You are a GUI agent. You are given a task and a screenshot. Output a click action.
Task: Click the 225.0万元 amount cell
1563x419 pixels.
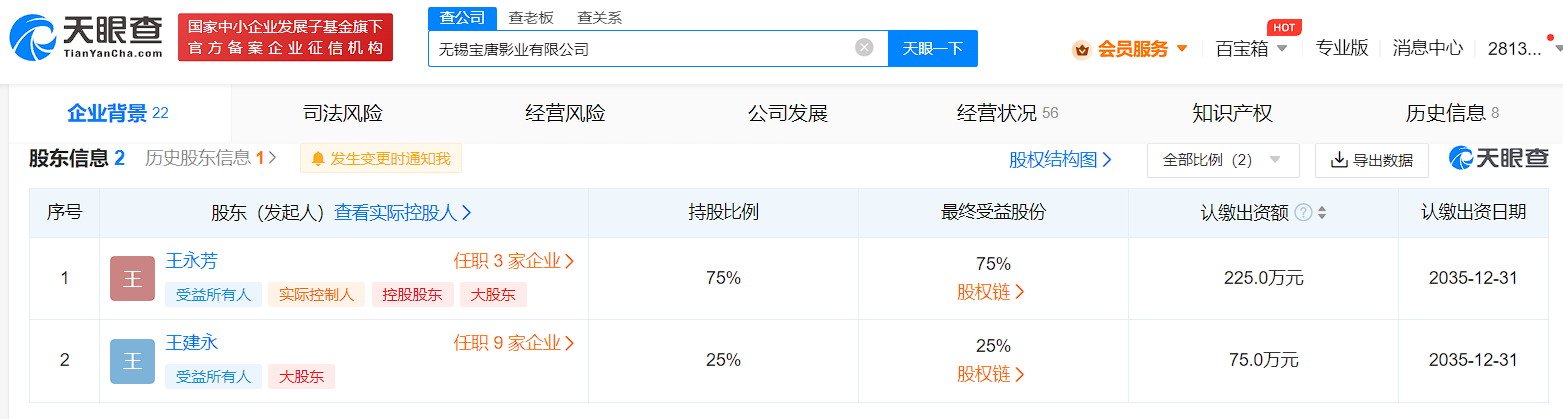pos(1264,278)
